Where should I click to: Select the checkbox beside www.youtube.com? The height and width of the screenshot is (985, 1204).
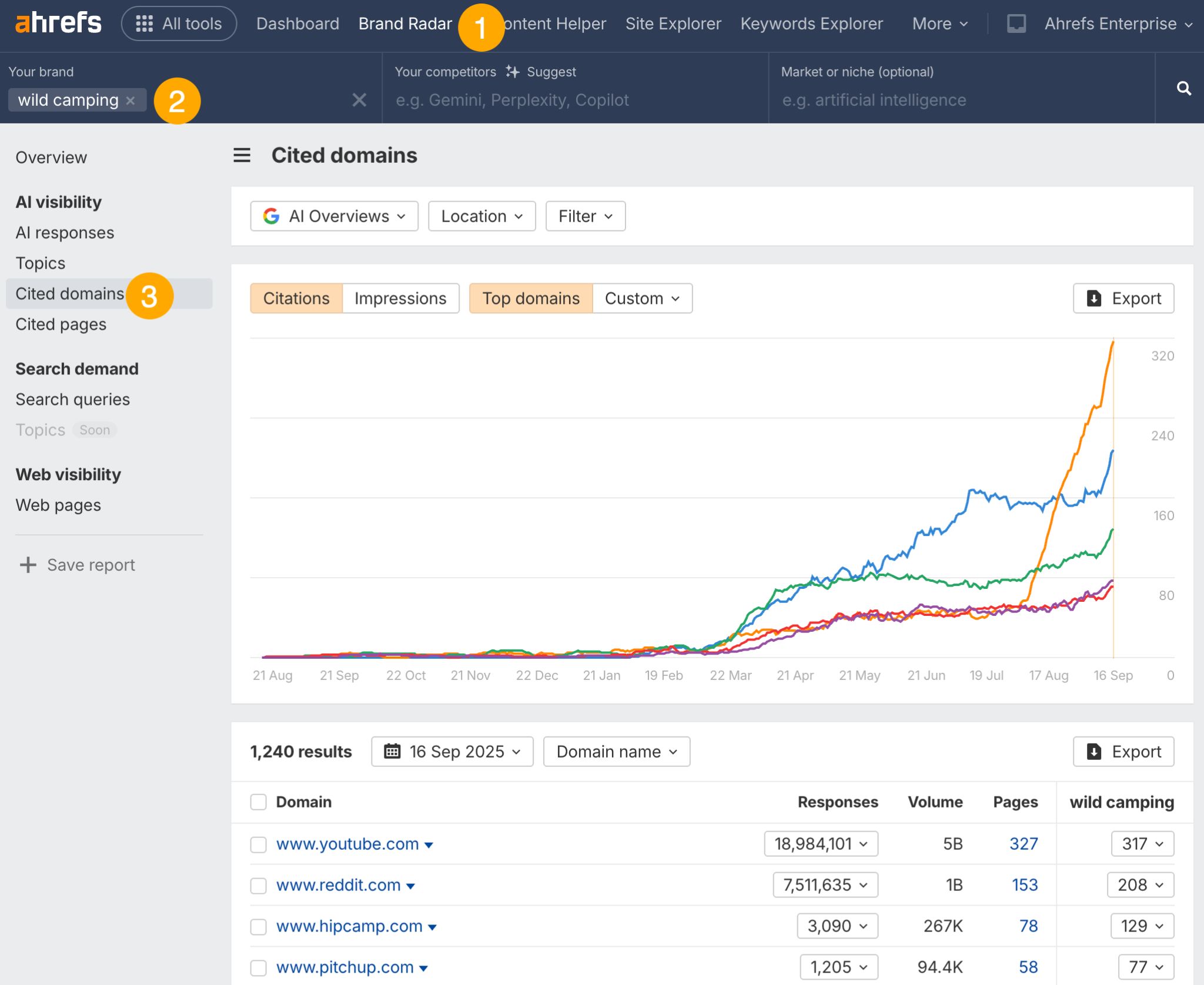[x=259, y=845]
